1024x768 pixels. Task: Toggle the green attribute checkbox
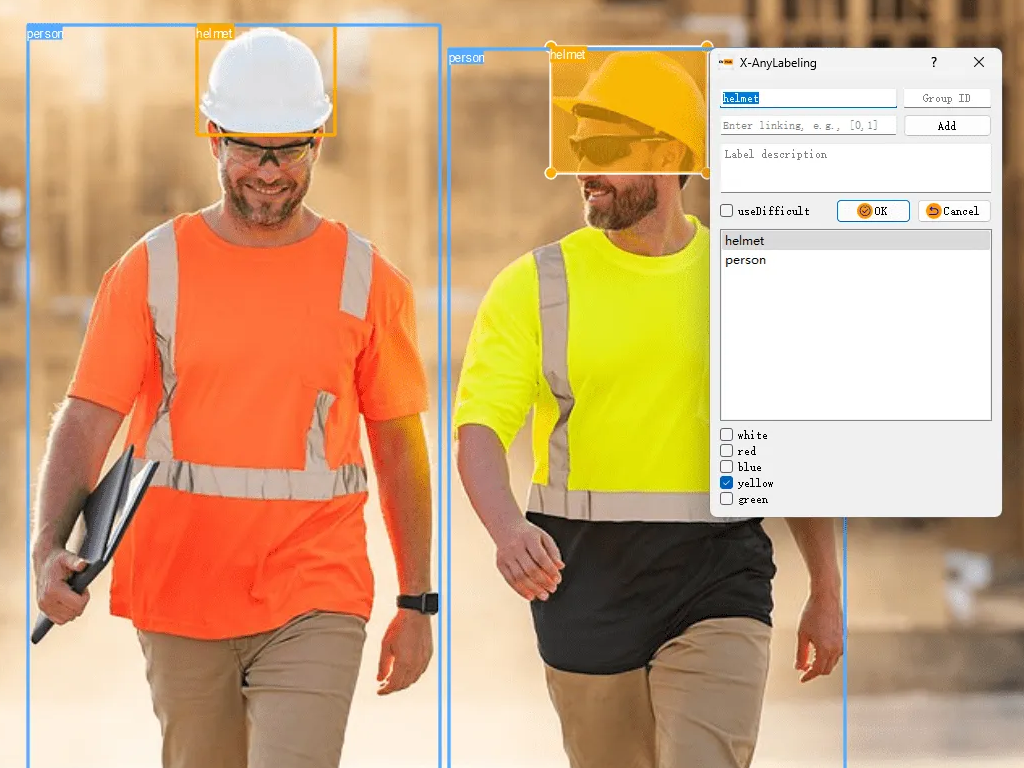(x=727, y=499)
